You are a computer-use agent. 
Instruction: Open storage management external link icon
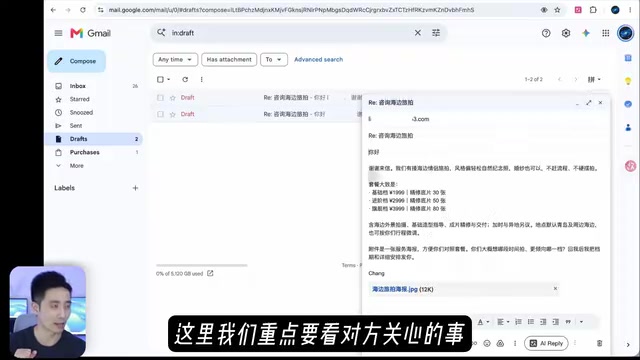click(210, 273)
